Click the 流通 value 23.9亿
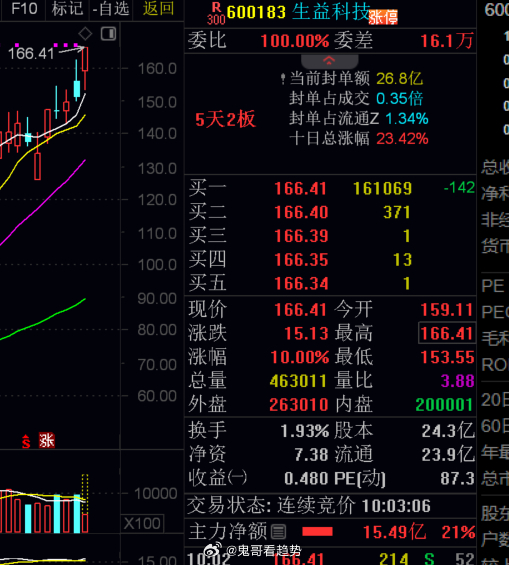Viewport: 509px width, 565px height. pos(448,454)
